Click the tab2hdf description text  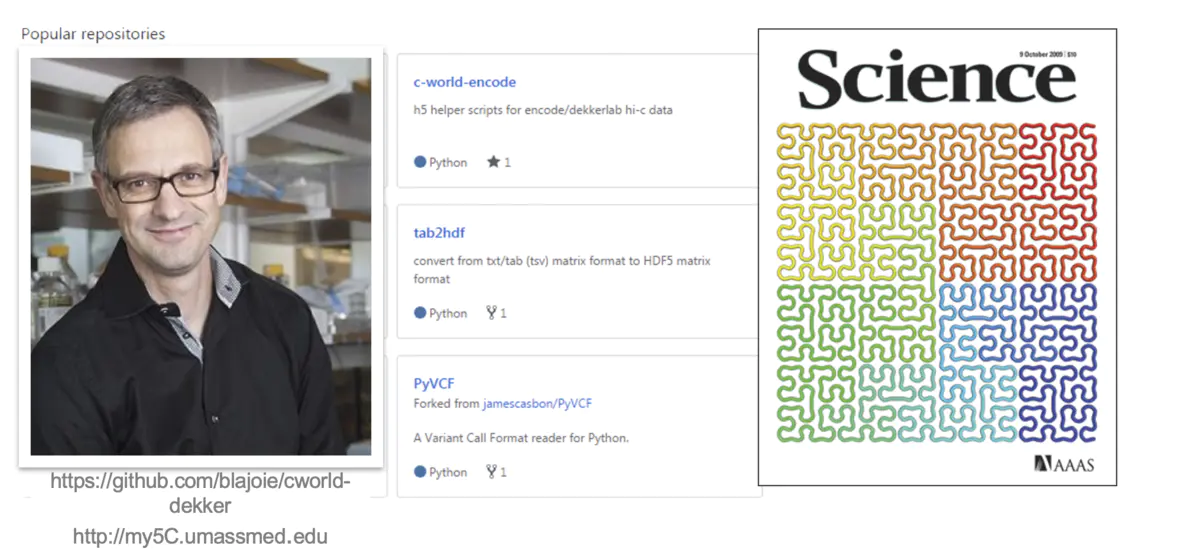pos(561,270)
